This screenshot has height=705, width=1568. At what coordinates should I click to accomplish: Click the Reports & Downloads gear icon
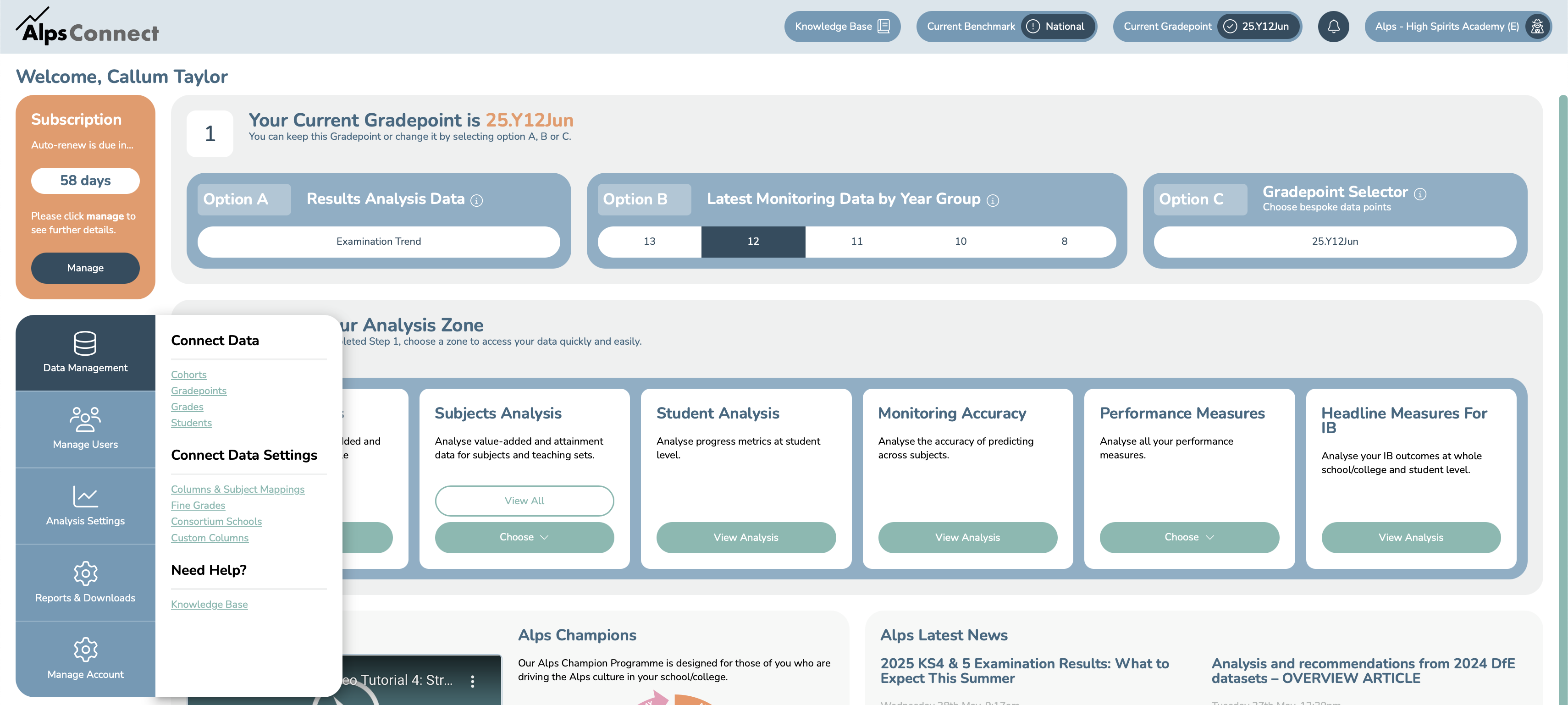(85, 573)
